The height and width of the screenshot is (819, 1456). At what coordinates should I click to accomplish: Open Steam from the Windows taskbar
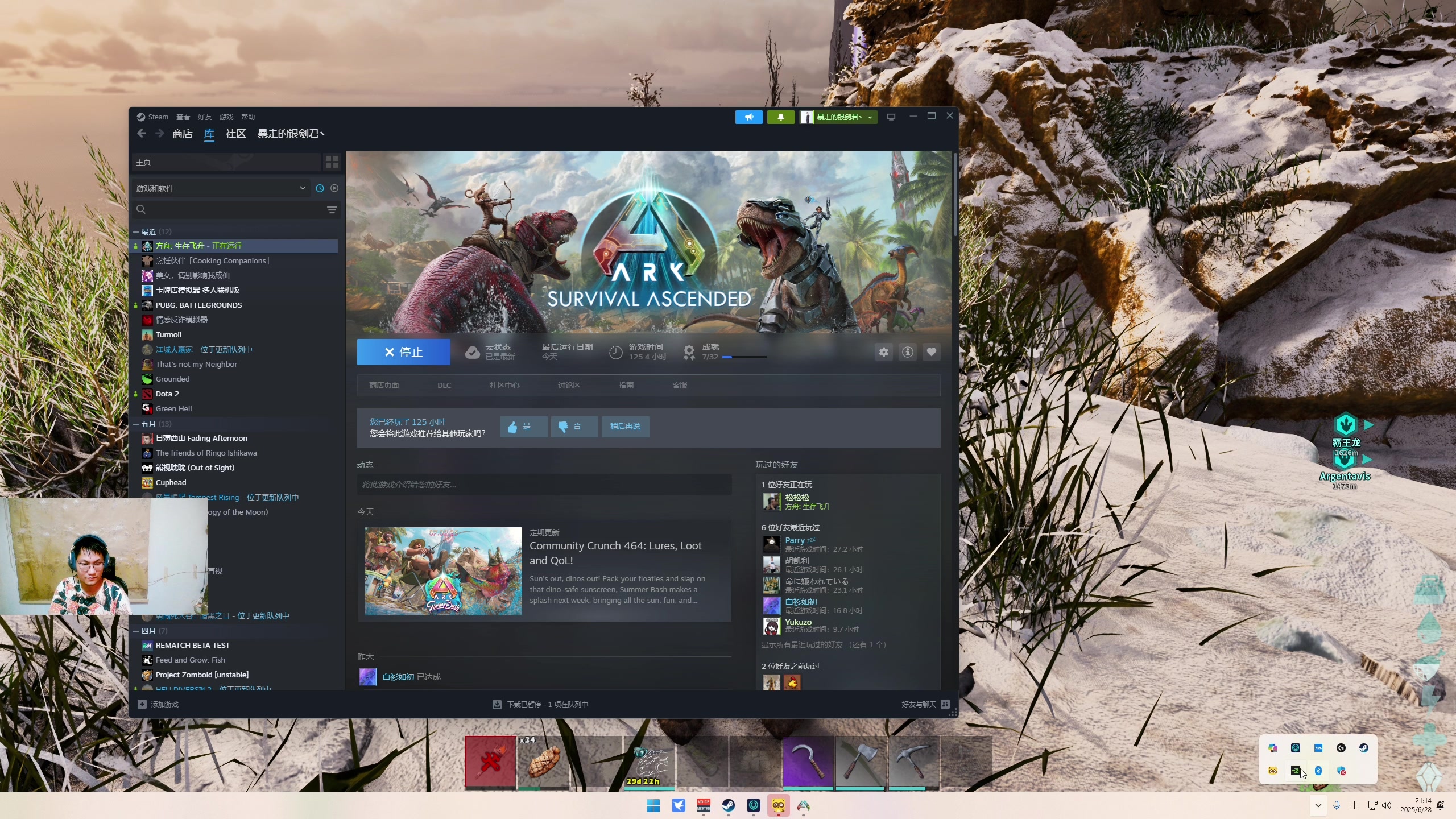pyautogui.click(x=728, y=805)
